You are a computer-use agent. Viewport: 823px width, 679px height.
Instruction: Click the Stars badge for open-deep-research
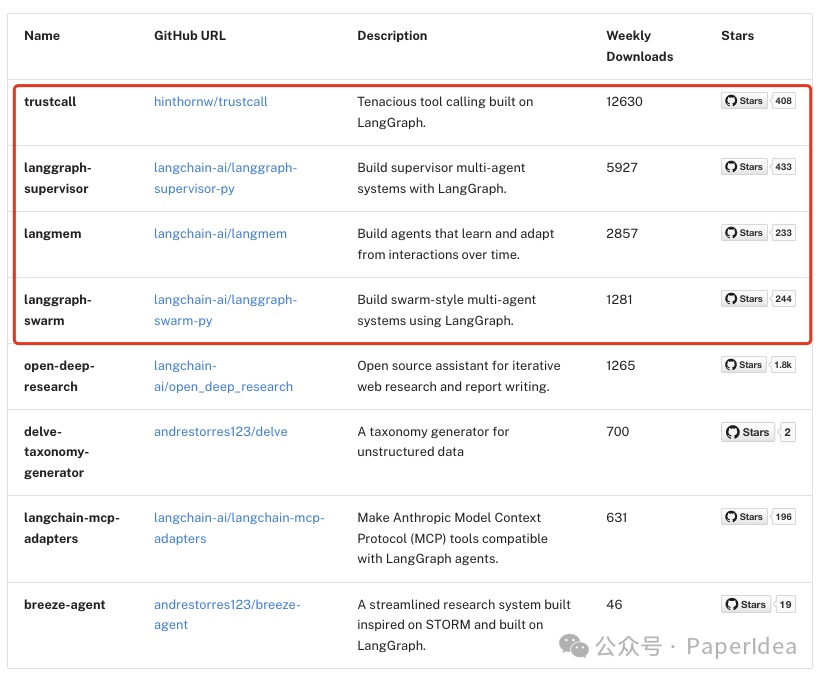744,365
